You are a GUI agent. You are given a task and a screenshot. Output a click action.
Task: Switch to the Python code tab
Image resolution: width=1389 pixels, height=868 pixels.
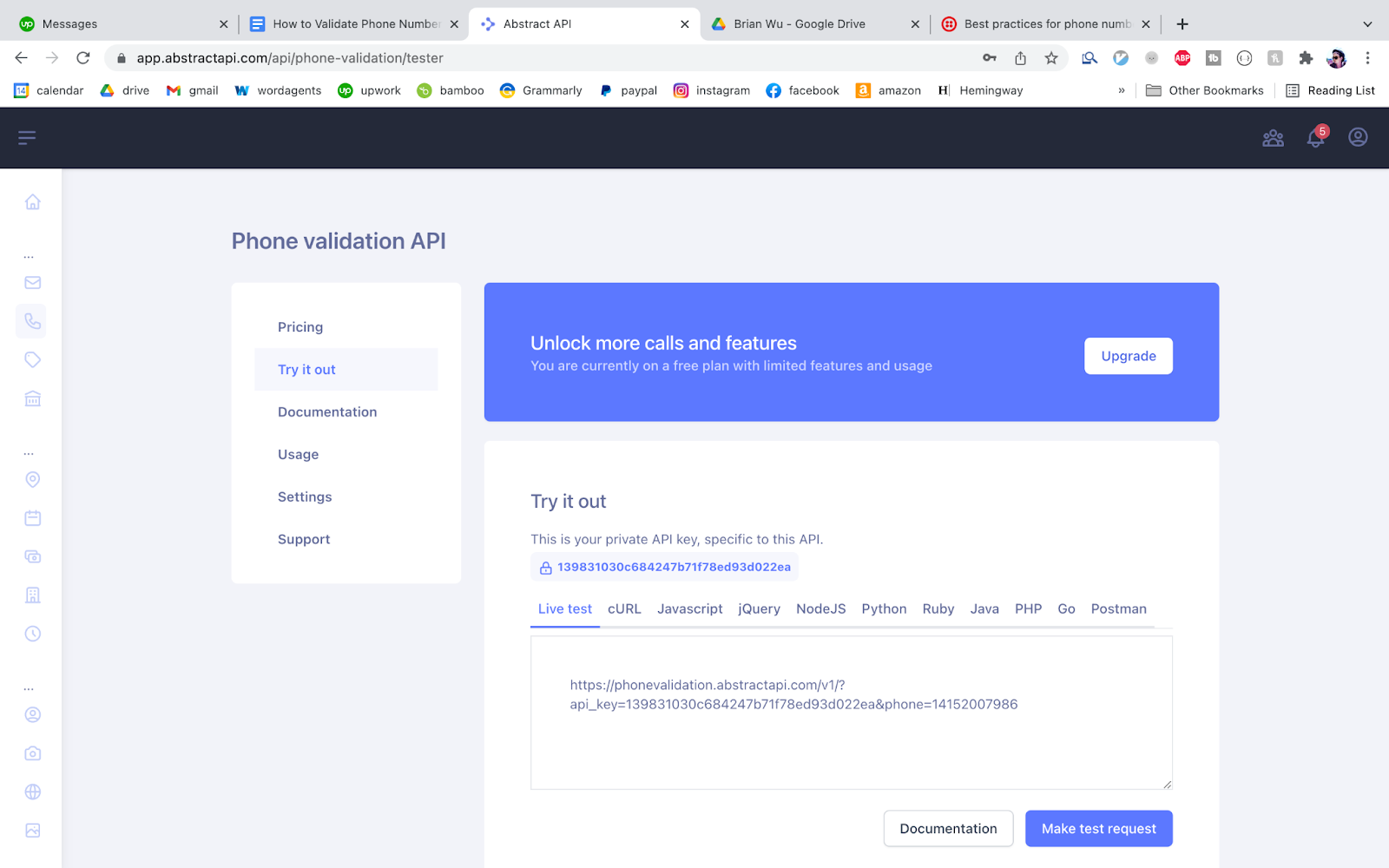click(x=883, y=608)
